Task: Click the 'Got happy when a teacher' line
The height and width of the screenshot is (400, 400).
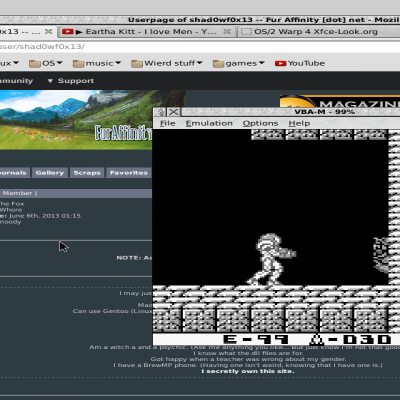Action: (248, 359)
